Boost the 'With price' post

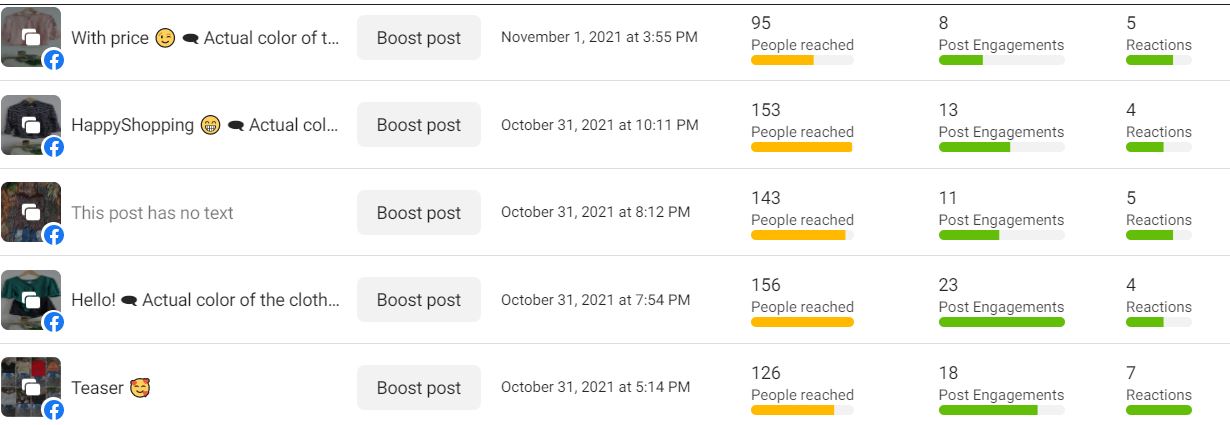click(x=418, y=38)
